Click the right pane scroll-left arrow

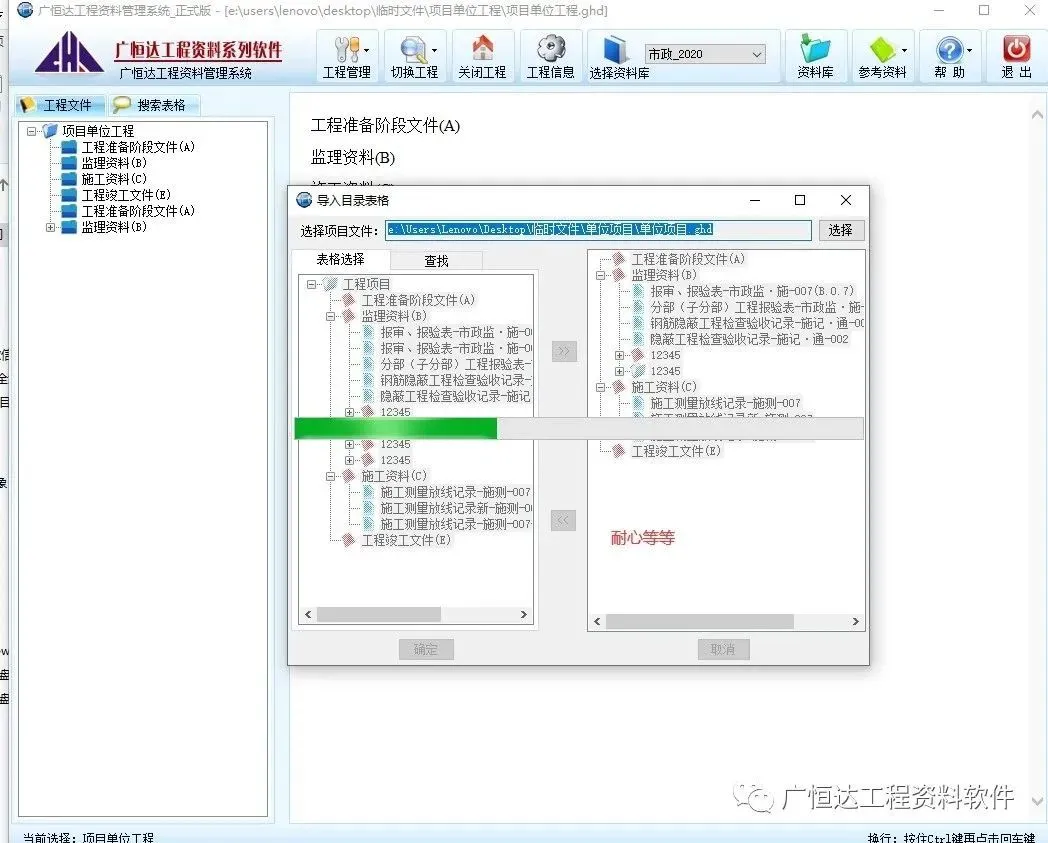tap(597, 622)
